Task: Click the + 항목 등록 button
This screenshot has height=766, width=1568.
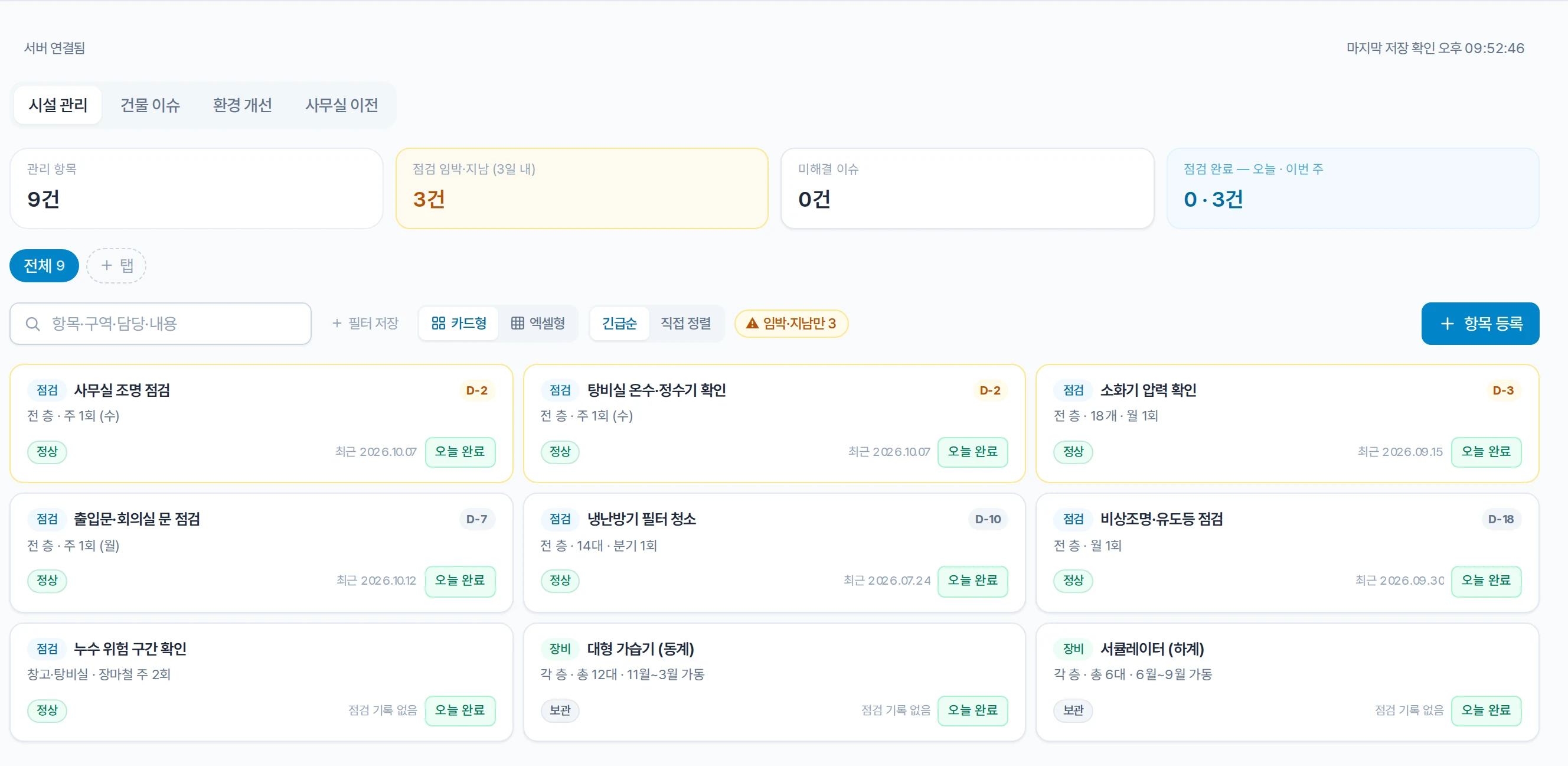Action: click(x=1479, y=323)
